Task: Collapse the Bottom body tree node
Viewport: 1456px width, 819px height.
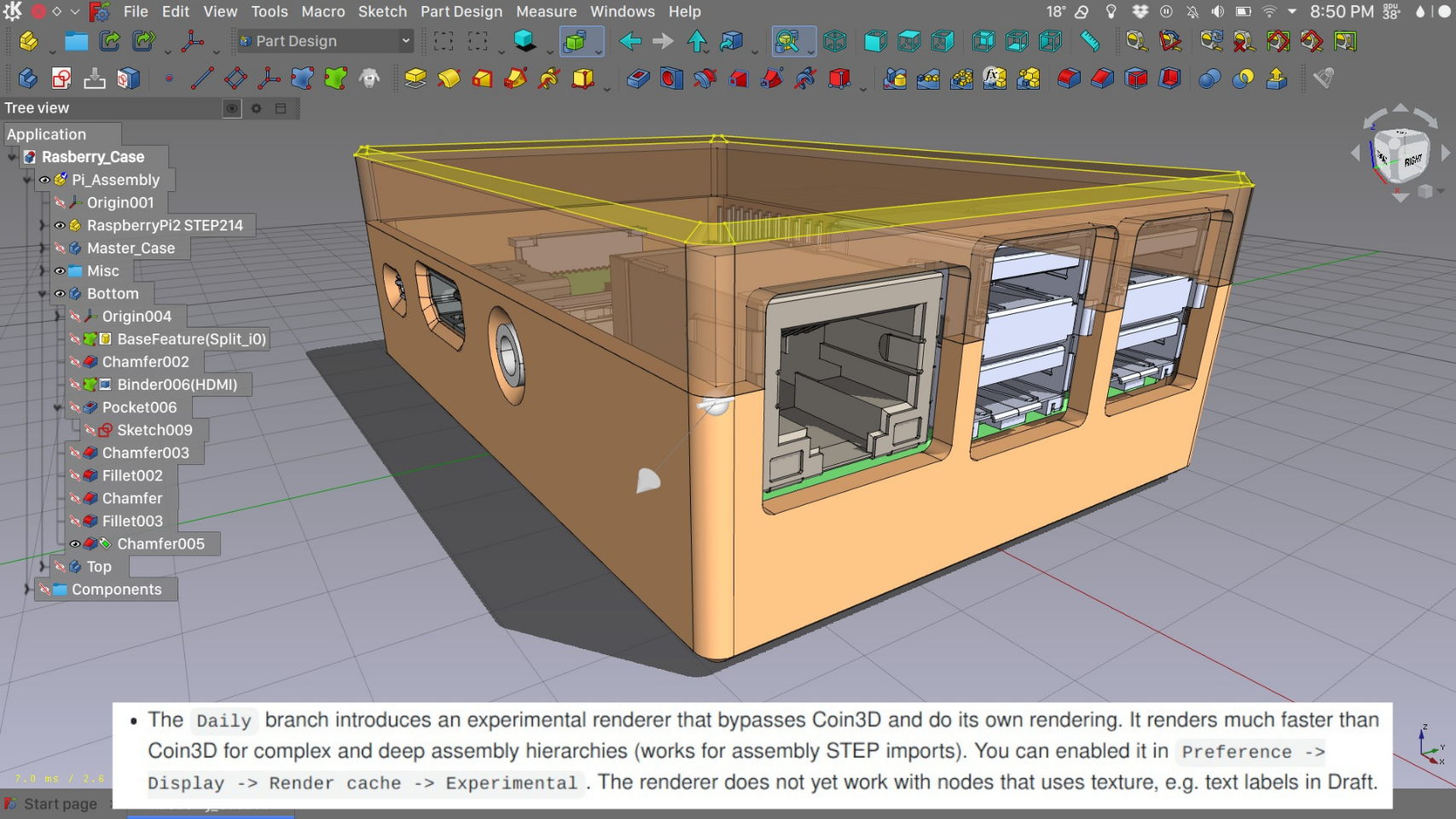Action: pos(42,294)
